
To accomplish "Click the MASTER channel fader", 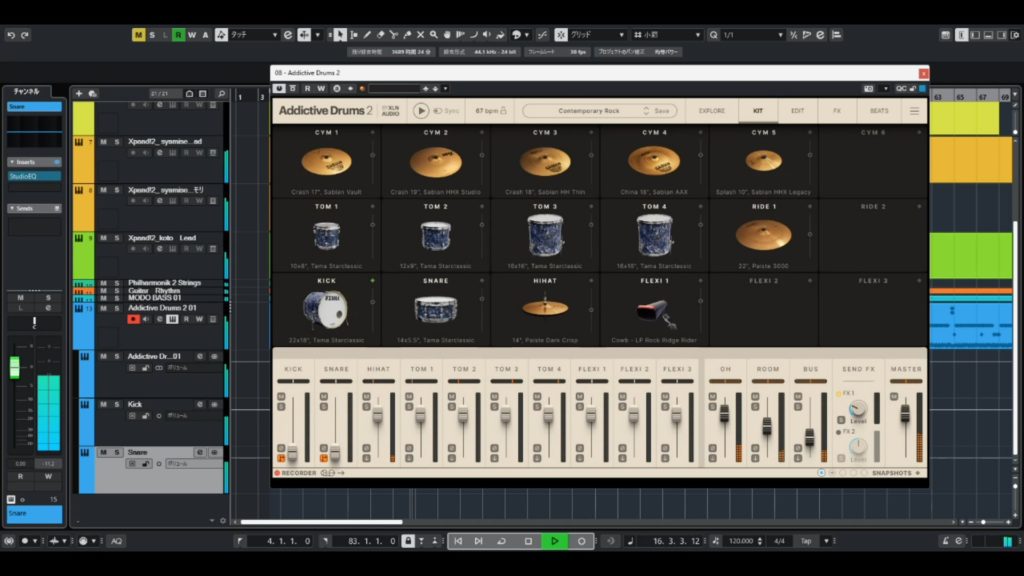I will (x=905, y=413).
